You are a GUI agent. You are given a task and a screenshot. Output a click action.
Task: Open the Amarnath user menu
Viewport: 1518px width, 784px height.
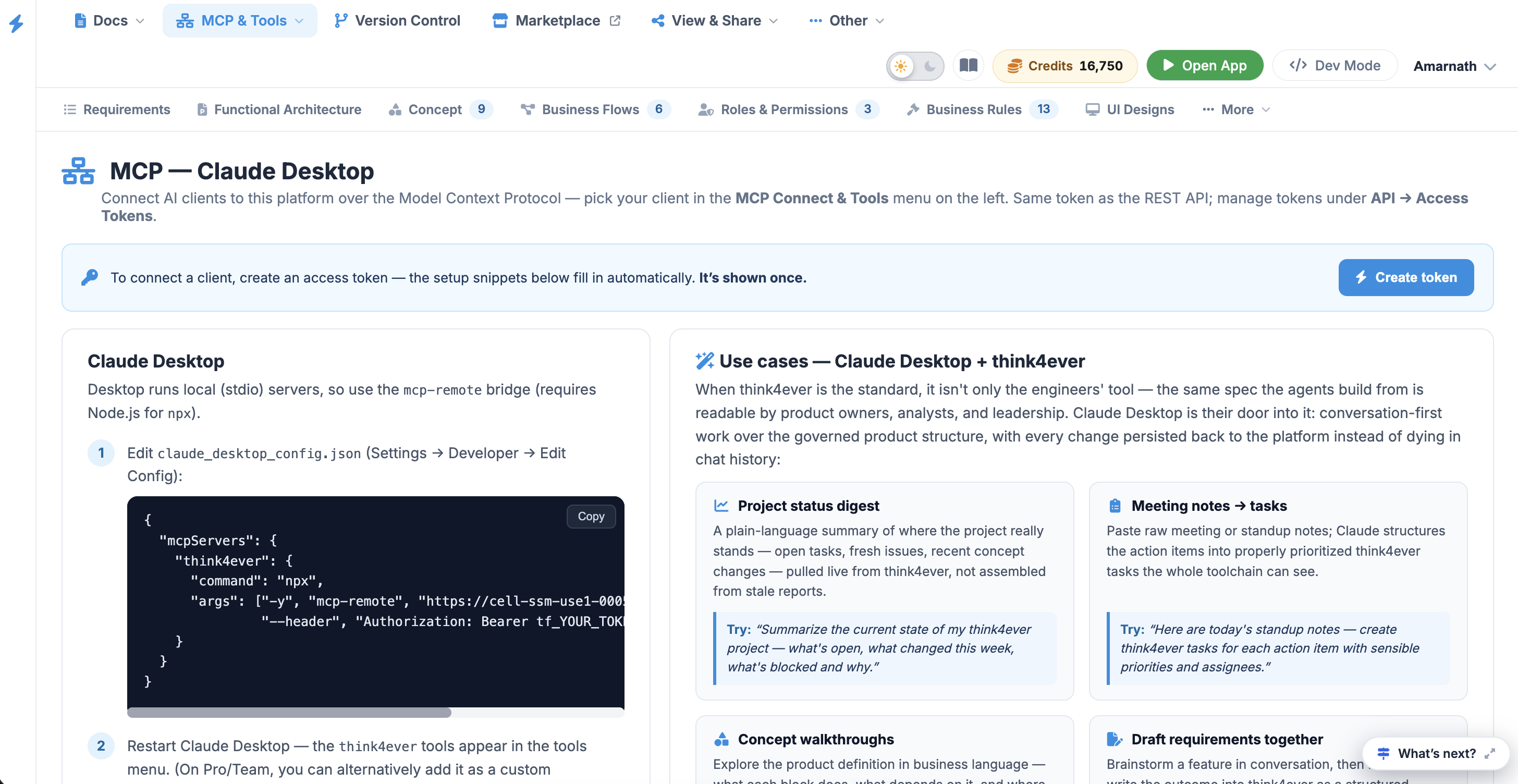click(1454, 66)
